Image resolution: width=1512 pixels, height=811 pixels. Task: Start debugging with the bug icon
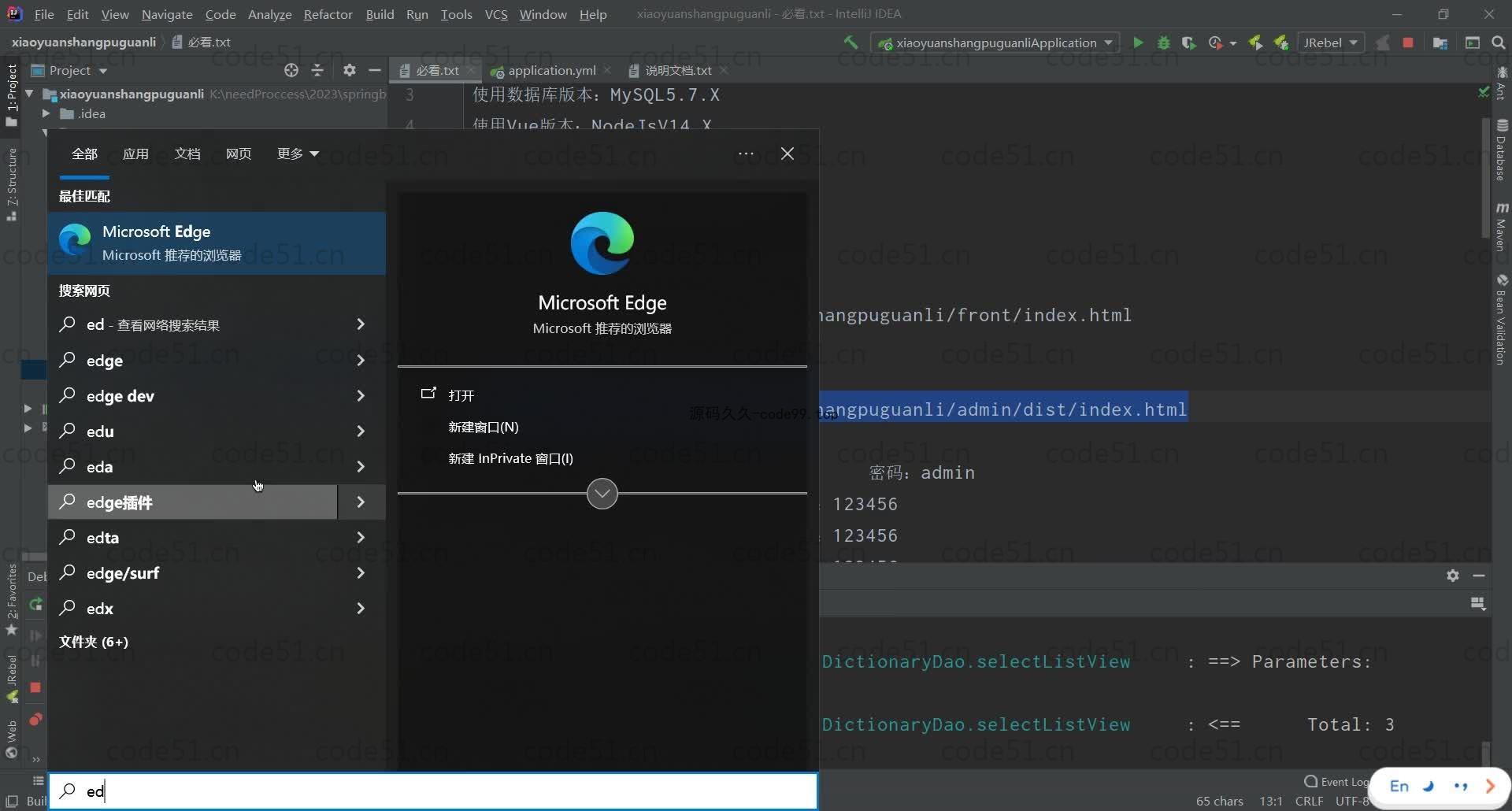[1163, 43]
